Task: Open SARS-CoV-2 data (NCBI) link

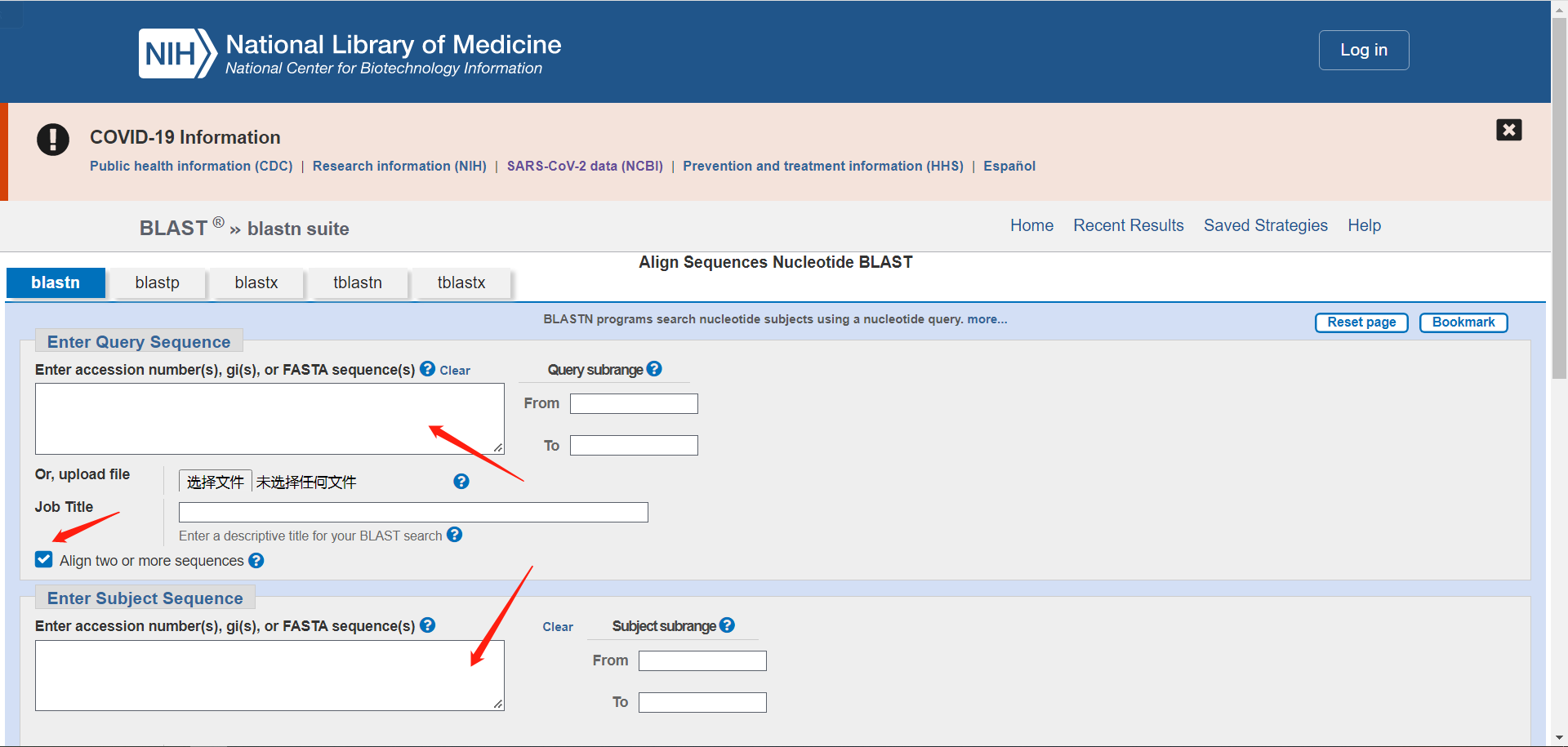Action: point(585,166)
